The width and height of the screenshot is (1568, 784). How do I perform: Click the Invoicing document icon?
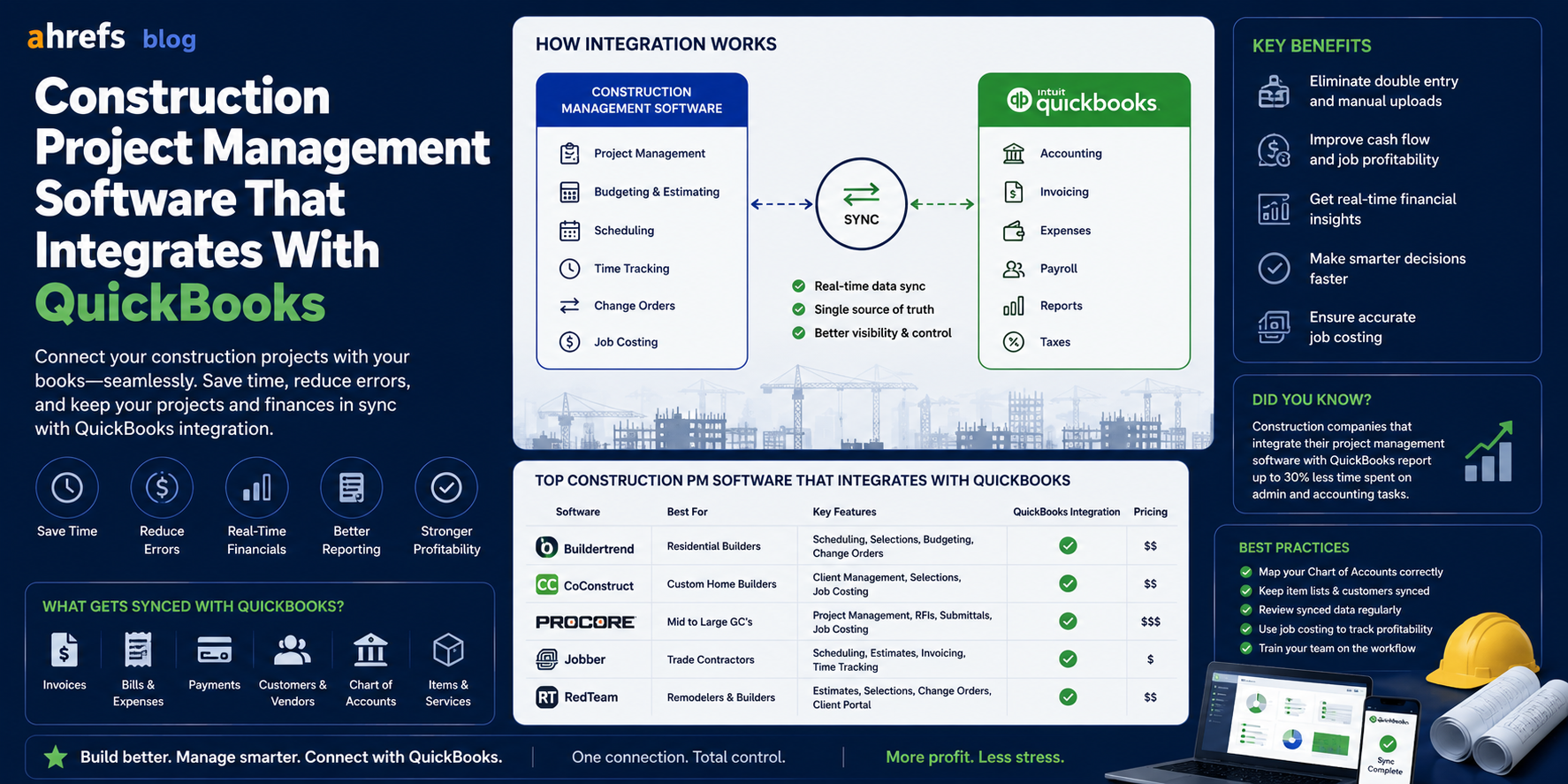1014,192
